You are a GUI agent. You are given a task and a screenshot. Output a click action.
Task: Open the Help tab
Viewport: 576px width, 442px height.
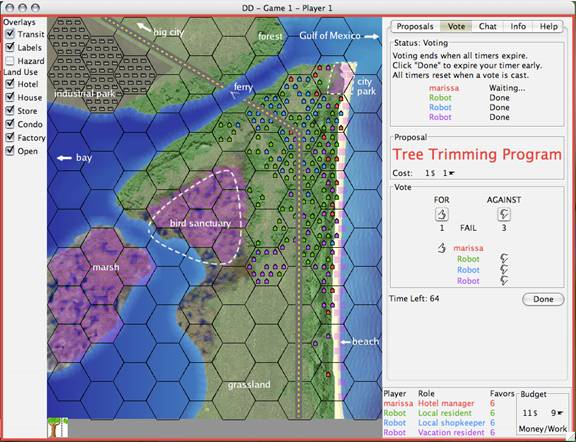(x=548, y=26)
